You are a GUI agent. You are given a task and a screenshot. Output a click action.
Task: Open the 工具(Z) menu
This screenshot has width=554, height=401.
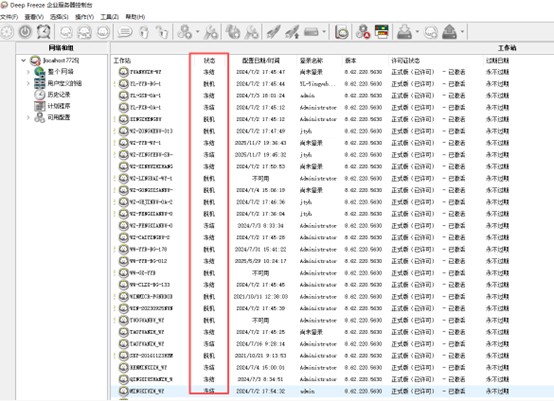click(110, 17)
